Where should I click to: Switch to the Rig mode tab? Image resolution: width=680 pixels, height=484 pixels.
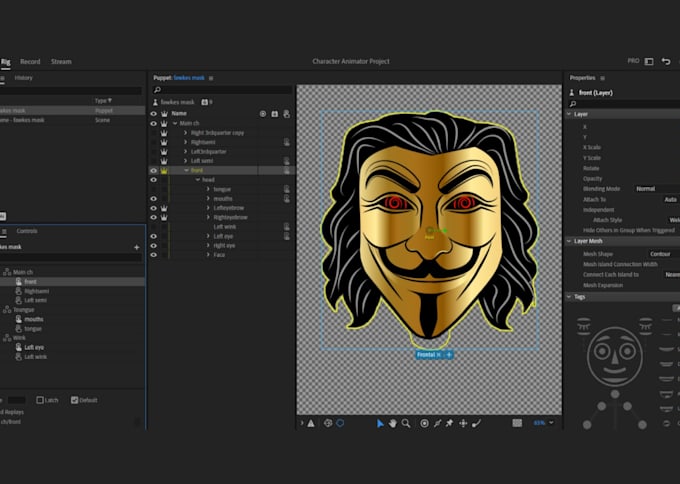tap(6, 62)
